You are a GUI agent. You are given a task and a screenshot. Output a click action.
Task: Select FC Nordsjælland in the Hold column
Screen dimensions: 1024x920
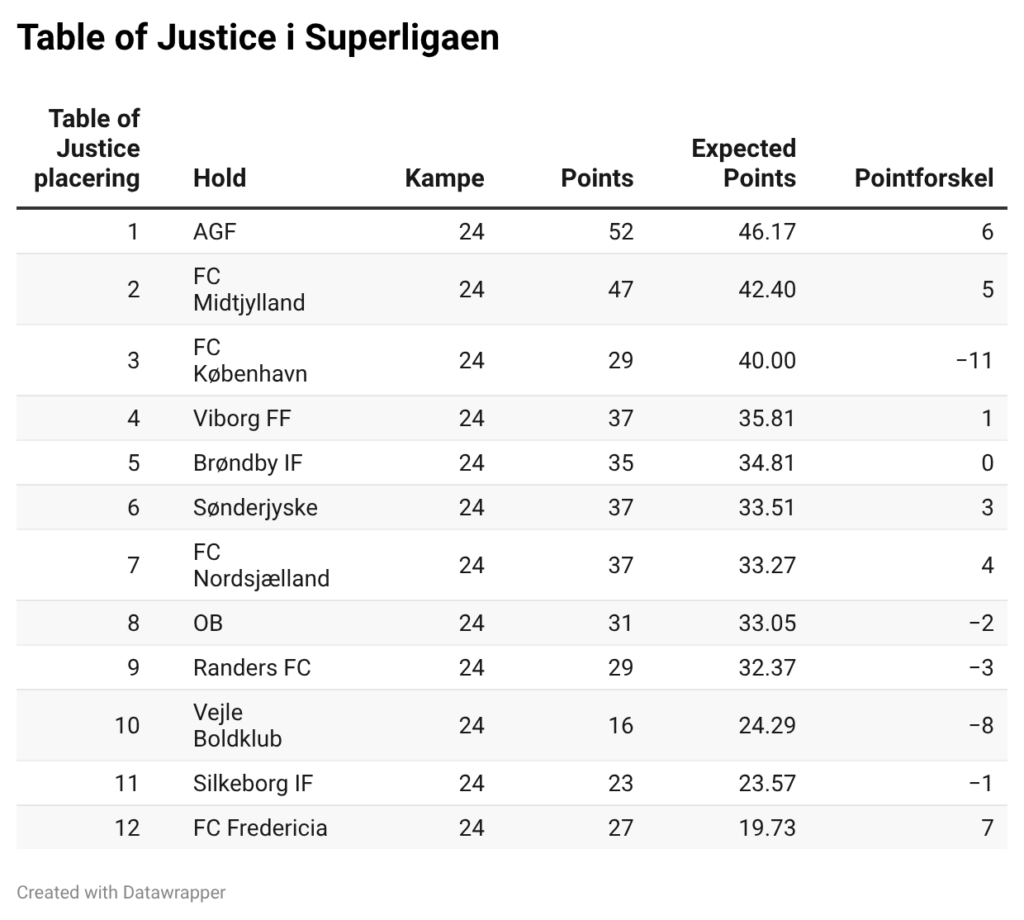pos(261,565)
